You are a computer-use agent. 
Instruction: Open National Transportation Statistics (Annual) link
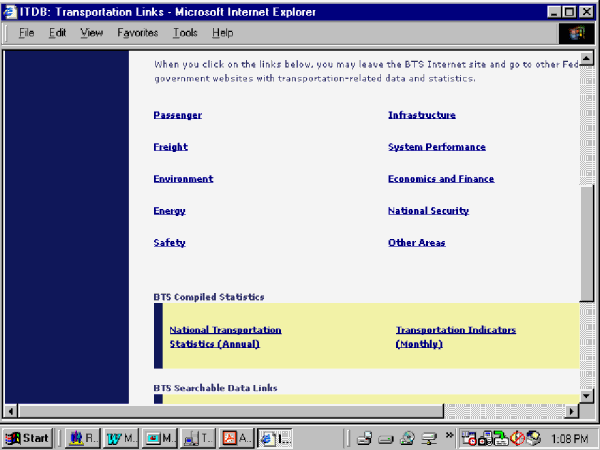(x=225, y=336)
